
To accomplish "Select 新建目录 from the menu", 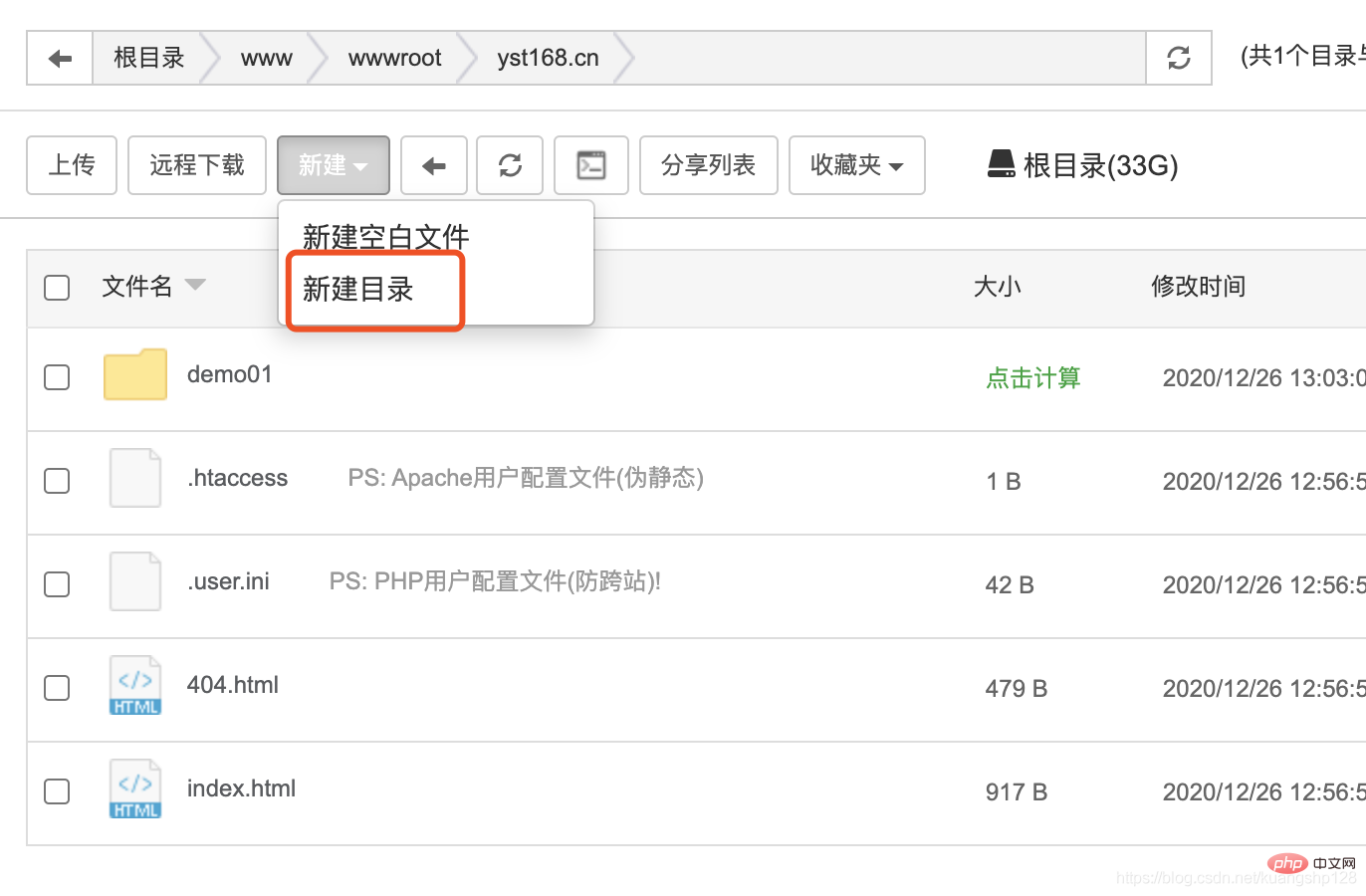I will 358,290.
